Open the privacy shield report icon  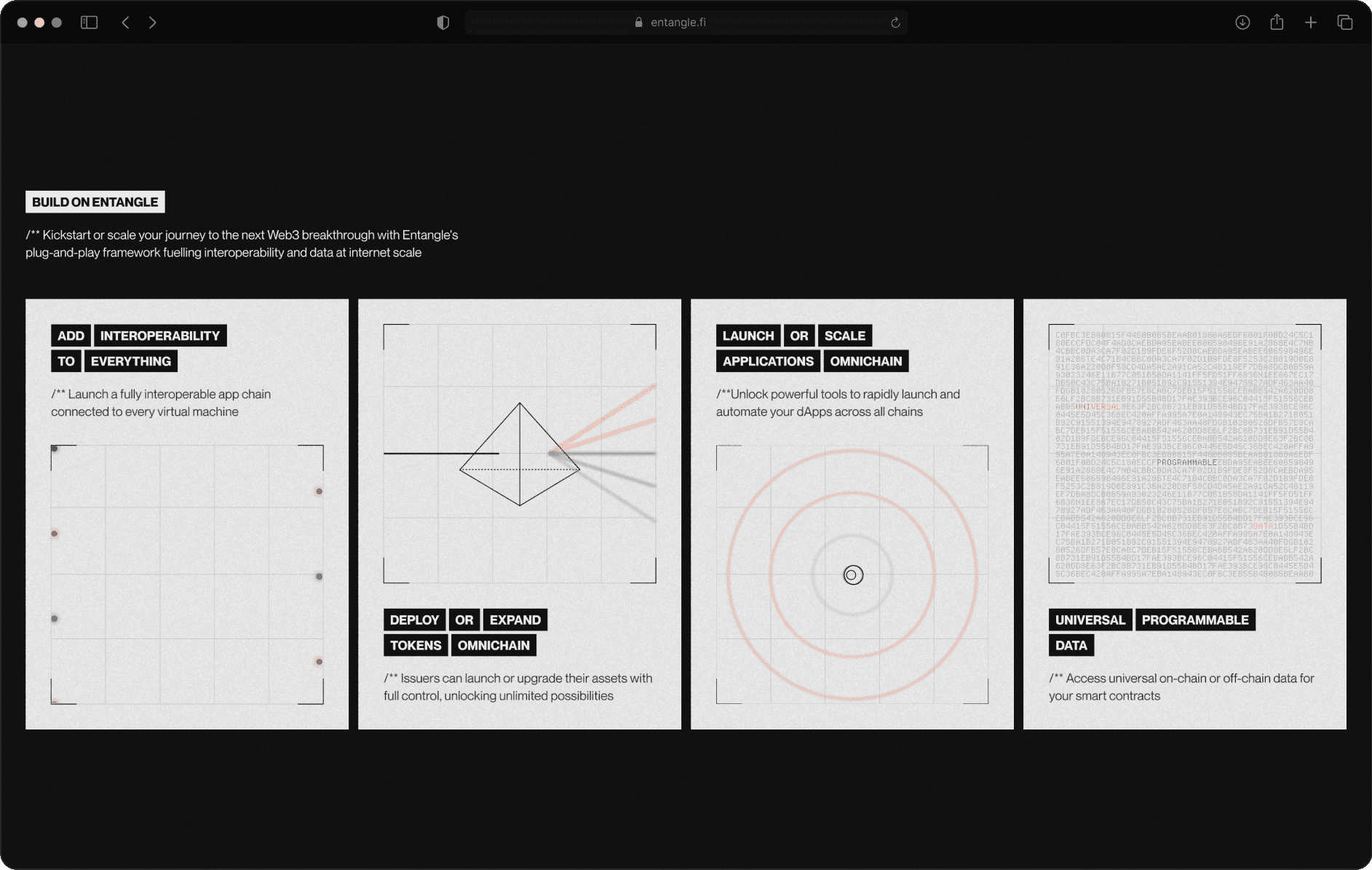pos(443,23)
